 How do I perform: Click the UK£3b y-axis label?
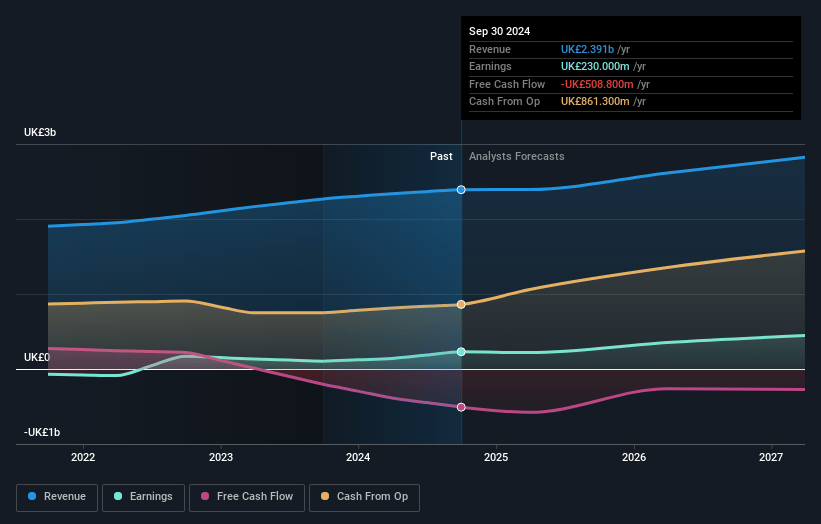pos(40,132)
